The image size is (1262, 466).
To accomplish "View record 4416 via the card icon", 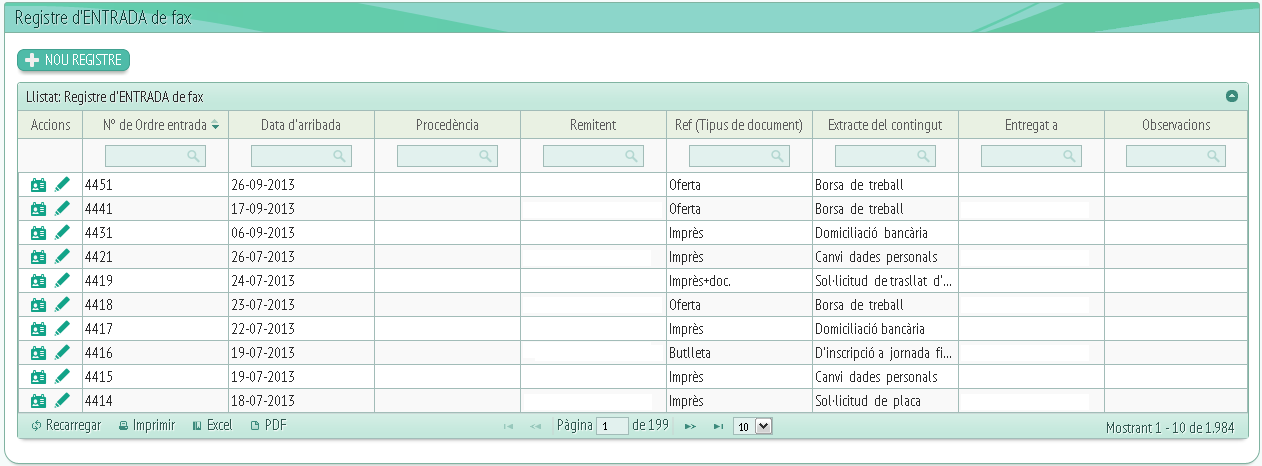I will 39,353.
